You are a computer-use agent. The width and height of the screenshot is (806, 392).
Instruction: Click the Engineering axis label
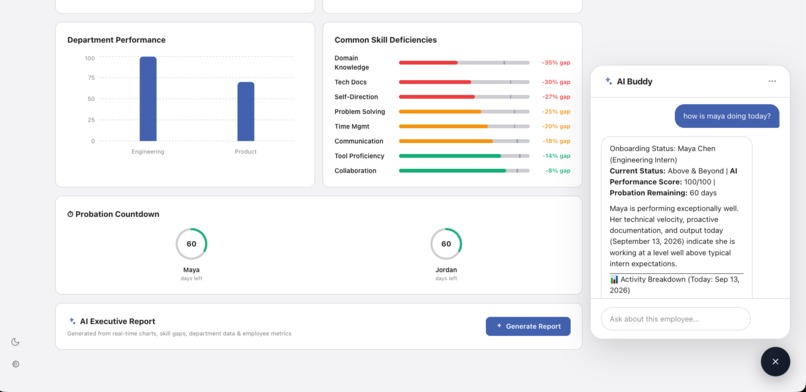(x=148, y=152)
